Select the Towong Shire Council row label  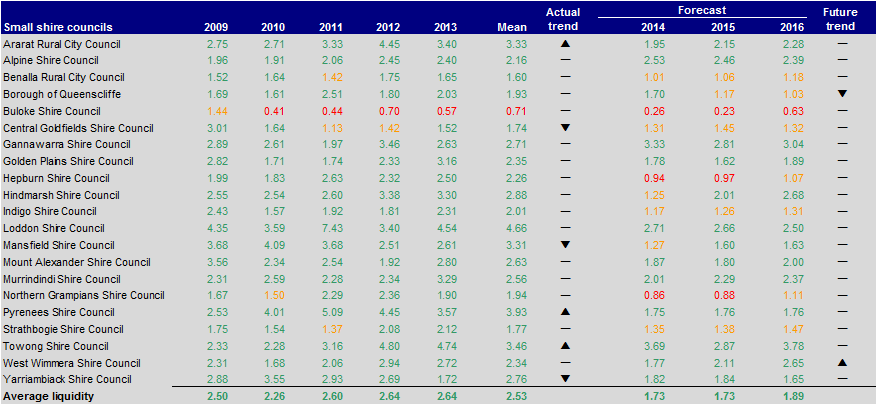pyautogui.click(x=56, y=346)
